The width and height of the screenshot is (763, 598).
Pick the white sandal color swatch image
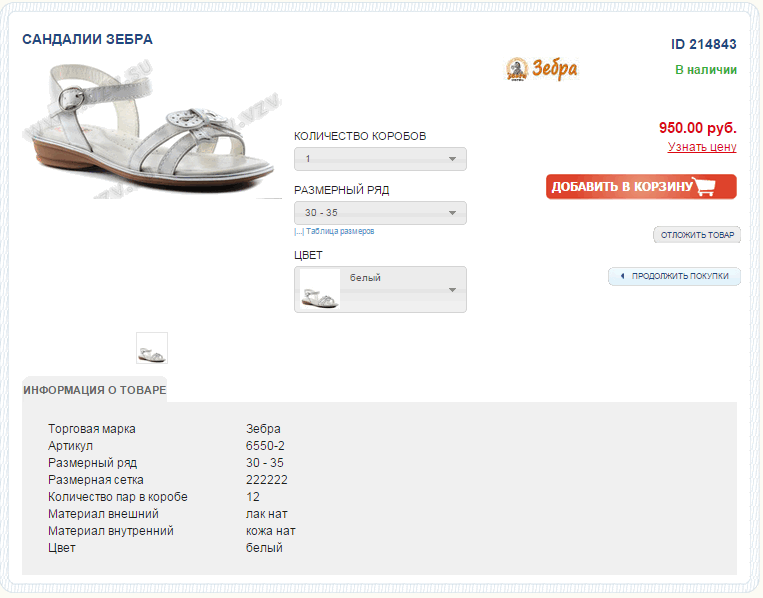[320, 289]
